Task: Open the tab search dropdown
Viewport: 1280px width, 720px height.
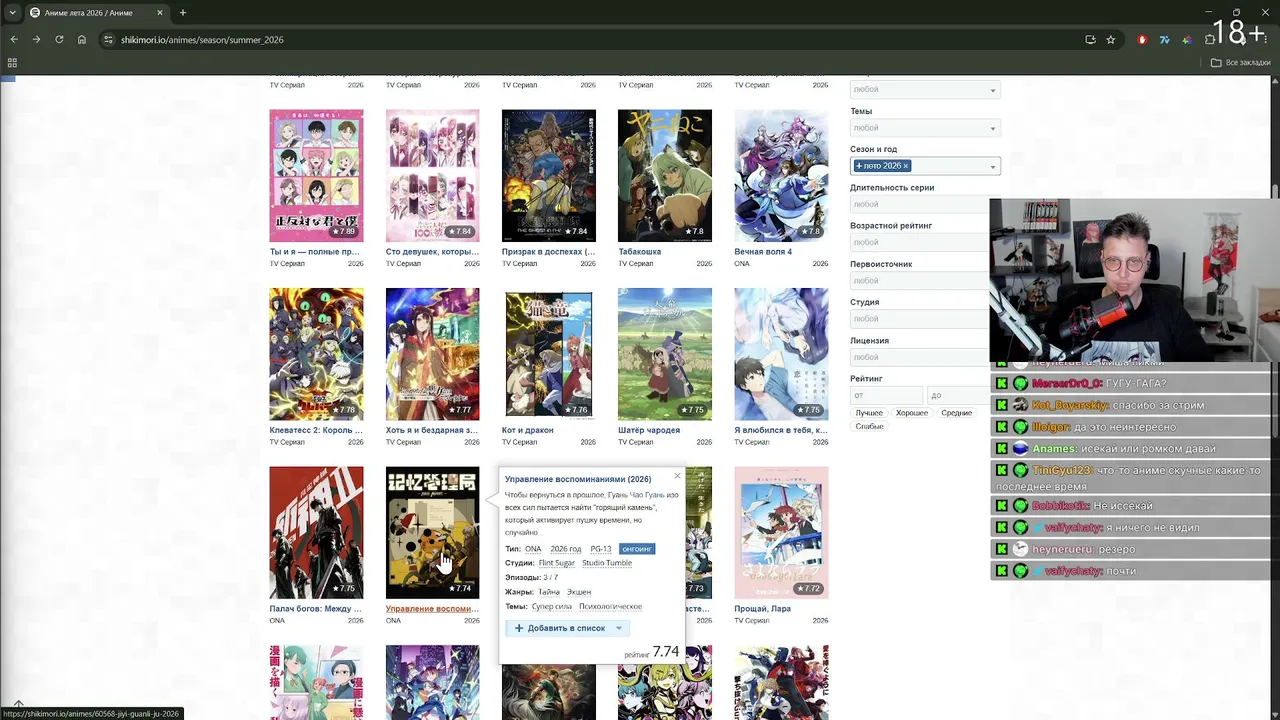Action: 13,13
